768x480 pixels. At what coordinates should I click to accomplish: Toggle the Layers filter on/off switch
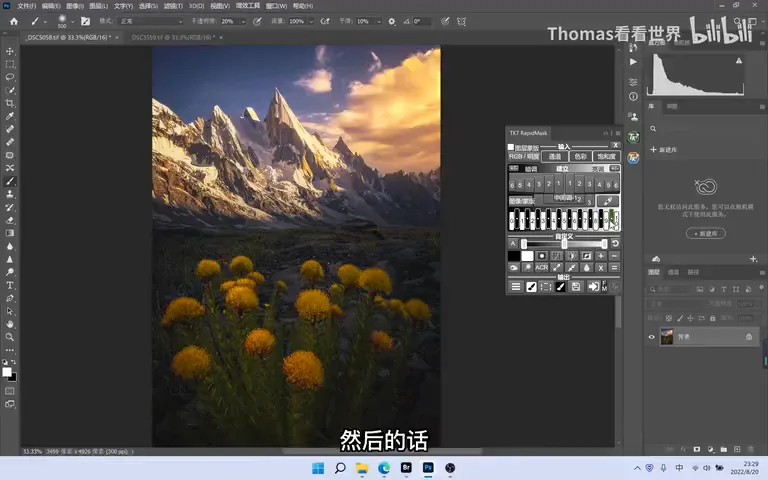click(761, 288)
